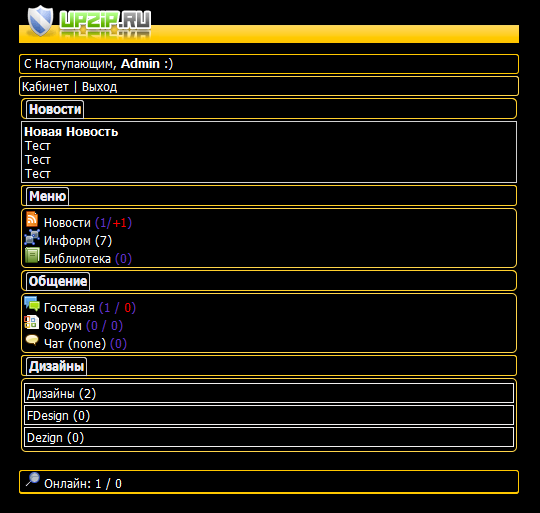Viewport: 540px width, 513px height.
Task: Click the Чат speech balloon icon
Action: 32,340
